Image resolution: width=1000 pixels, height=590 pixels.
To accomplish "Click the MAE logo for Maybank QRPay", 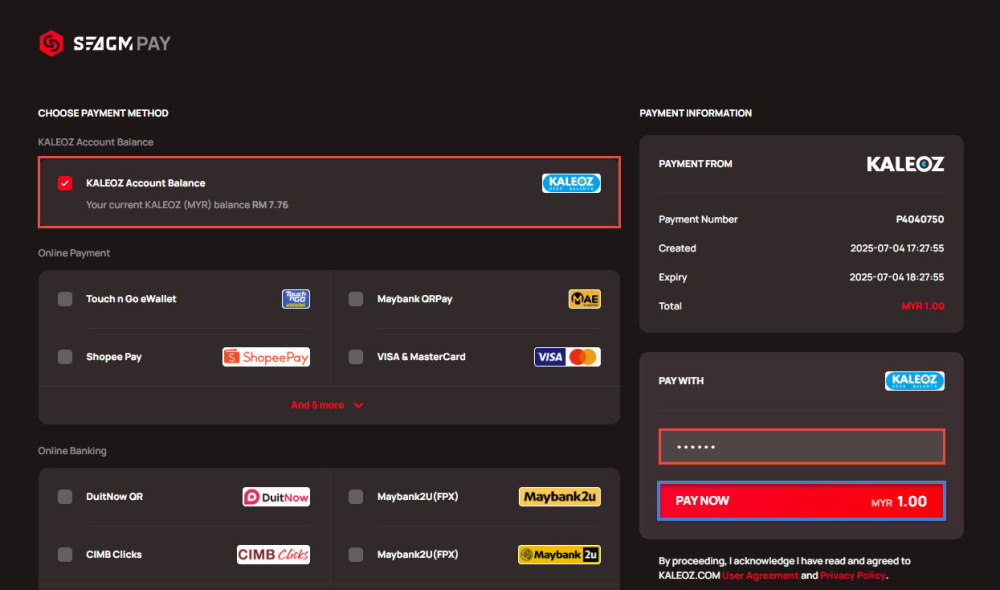I will point(584,299).
